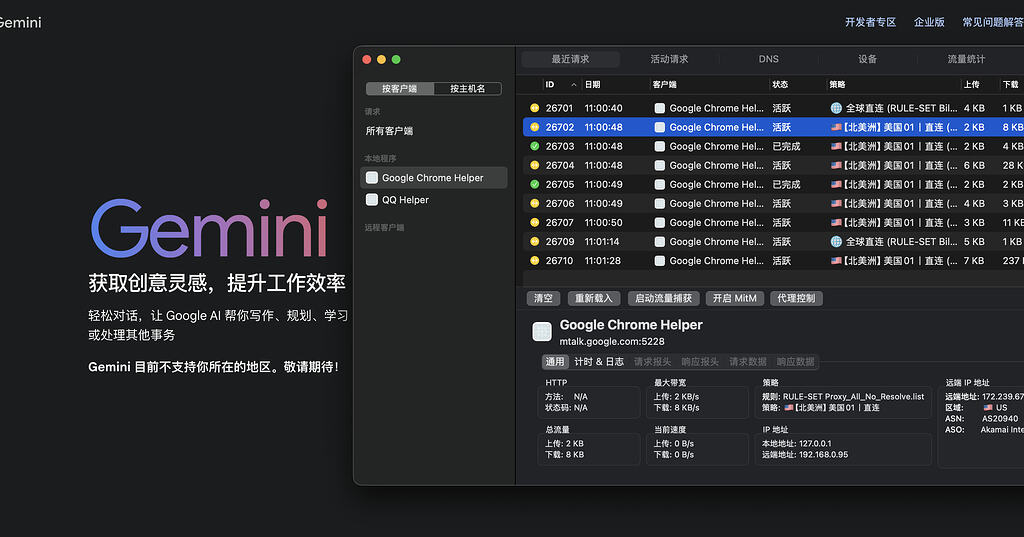Image resolution: width=1024 pixels, height=537 pixels.
Task: Click the globe policy icon in row 26701
Action: 836,108
